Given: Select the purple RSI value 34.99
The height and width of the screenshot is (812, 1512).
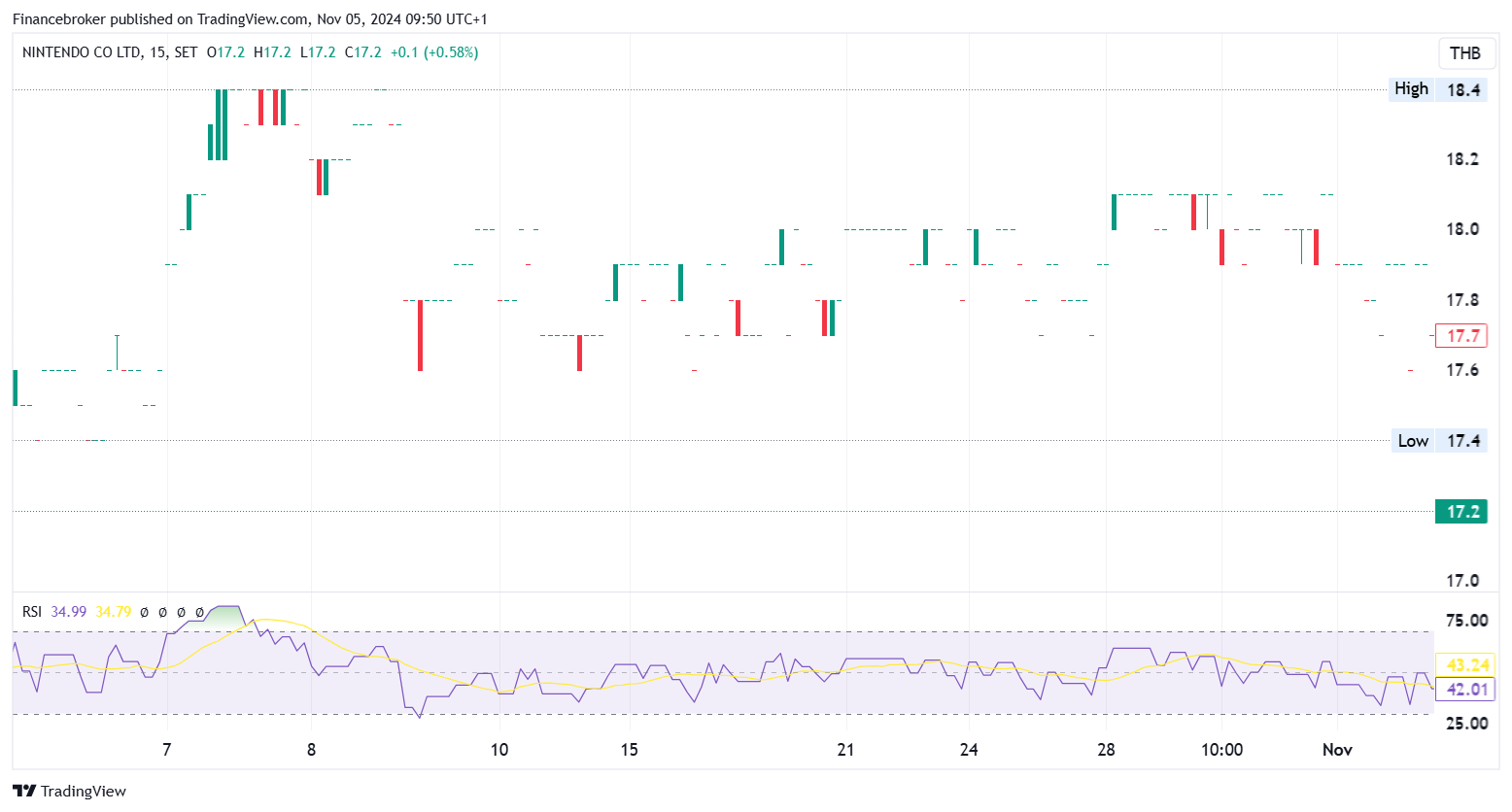Looking at the screenshot, I should click(x=68, y=612).
